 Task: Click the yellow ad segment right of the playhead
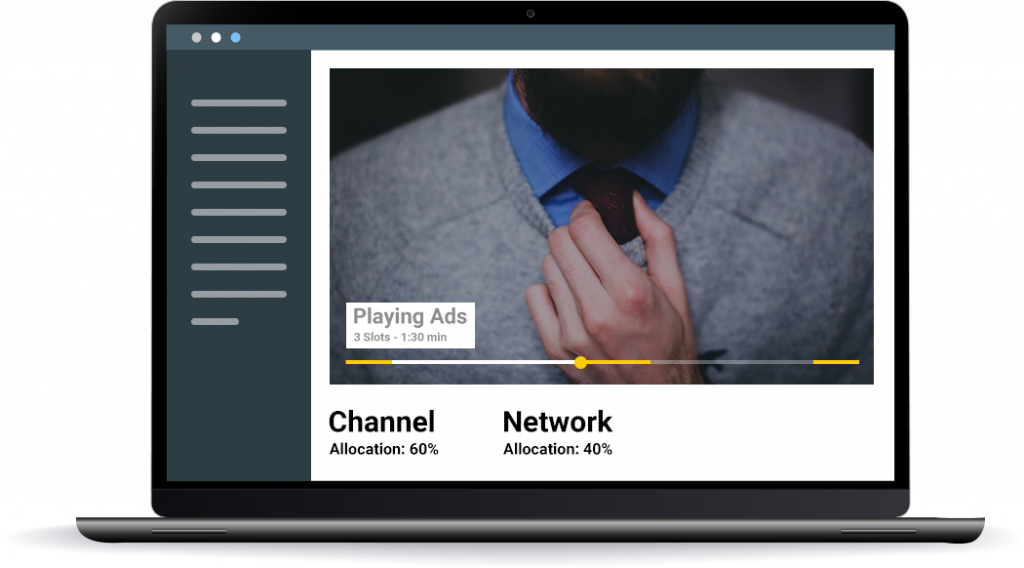tap(618, 362)
